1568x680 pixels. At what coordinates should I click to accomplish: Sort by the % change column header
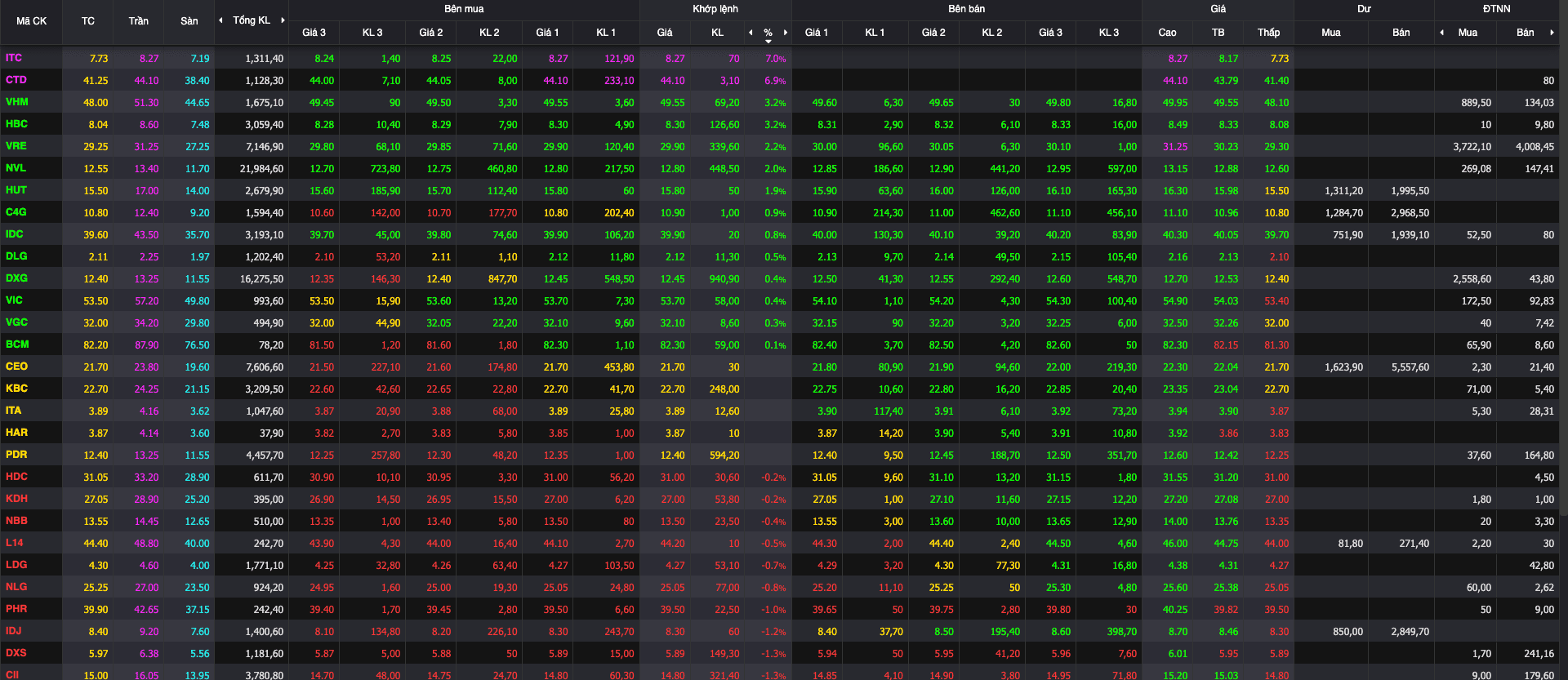(768, 33)
